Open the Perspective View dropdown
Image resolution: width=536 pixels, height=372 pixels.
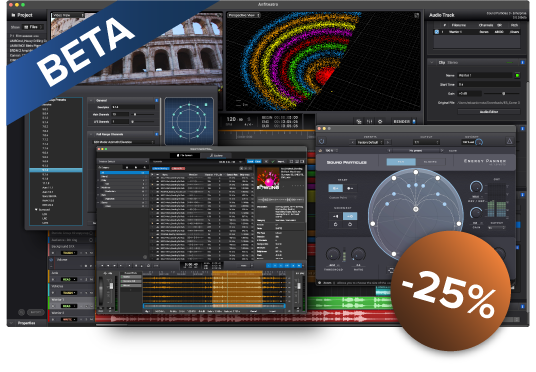point(244,15)
